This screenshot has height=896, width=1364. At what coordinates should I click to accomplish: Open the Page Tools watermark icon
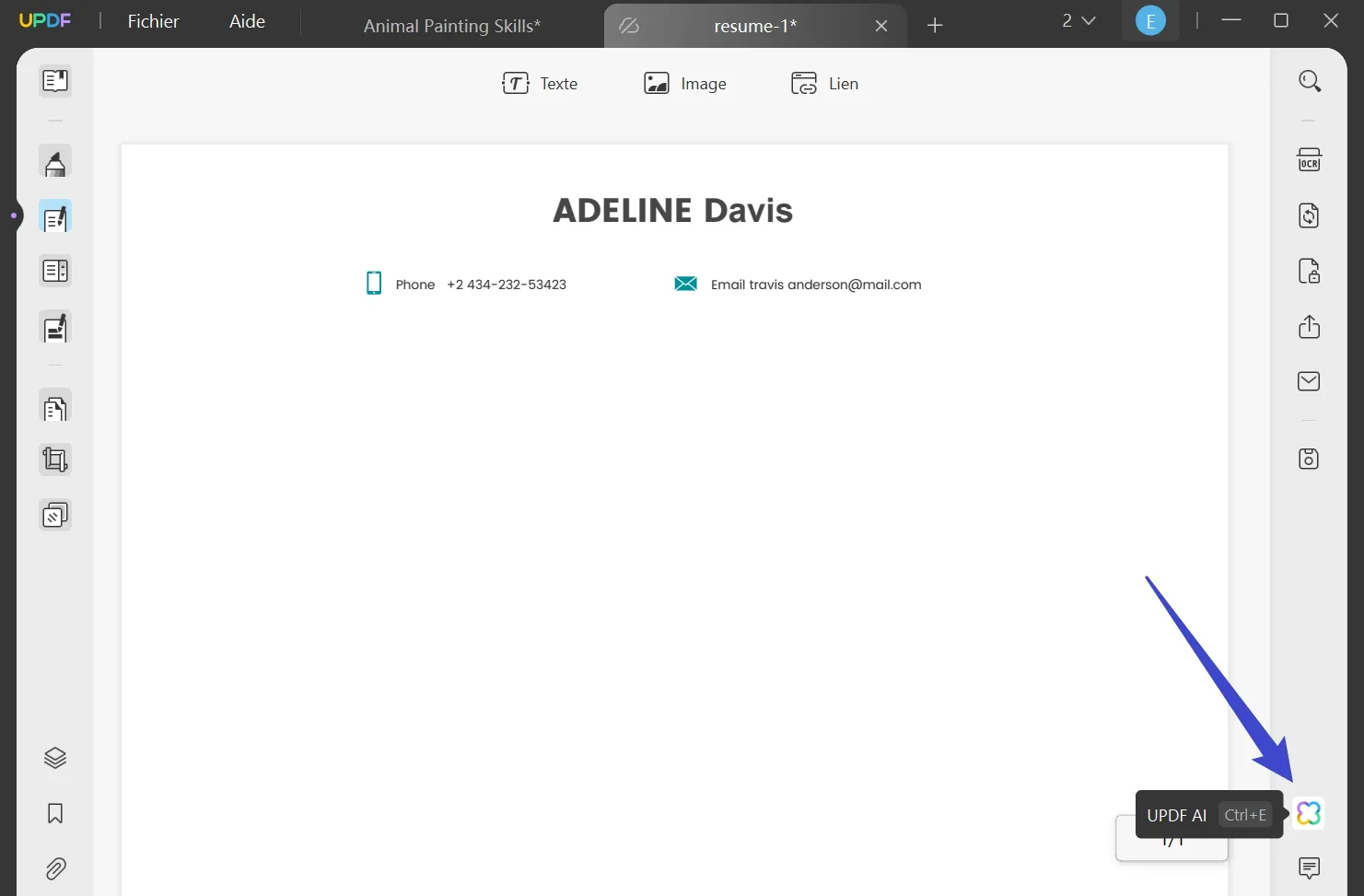click(55, 515)
